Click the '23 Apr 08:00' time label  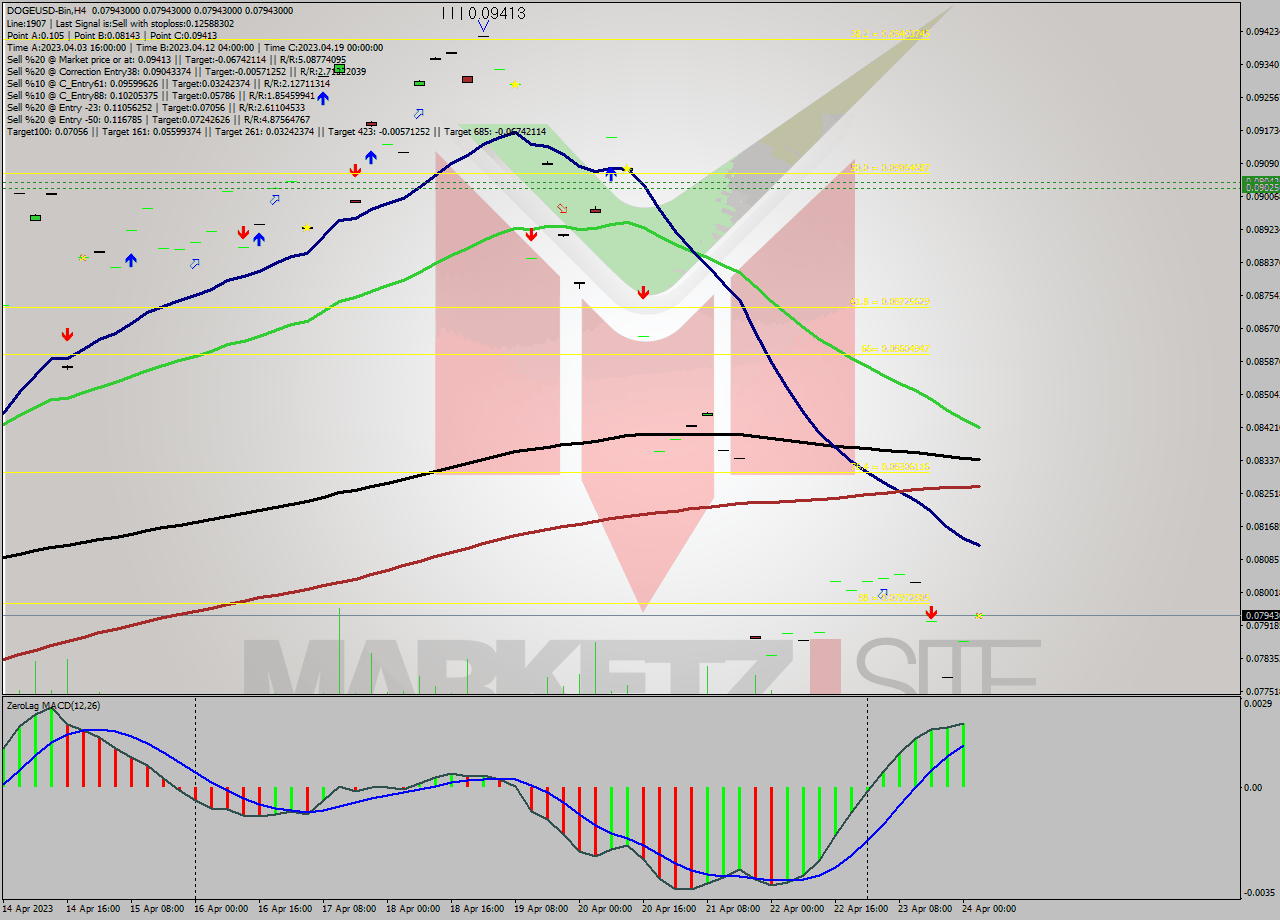pyautogui.click(x=925, y=909)
